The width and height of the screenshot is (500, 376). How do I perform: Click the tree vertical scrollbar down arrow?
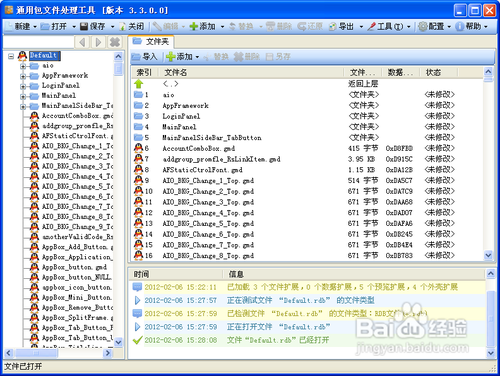click(x=118, y=342)
